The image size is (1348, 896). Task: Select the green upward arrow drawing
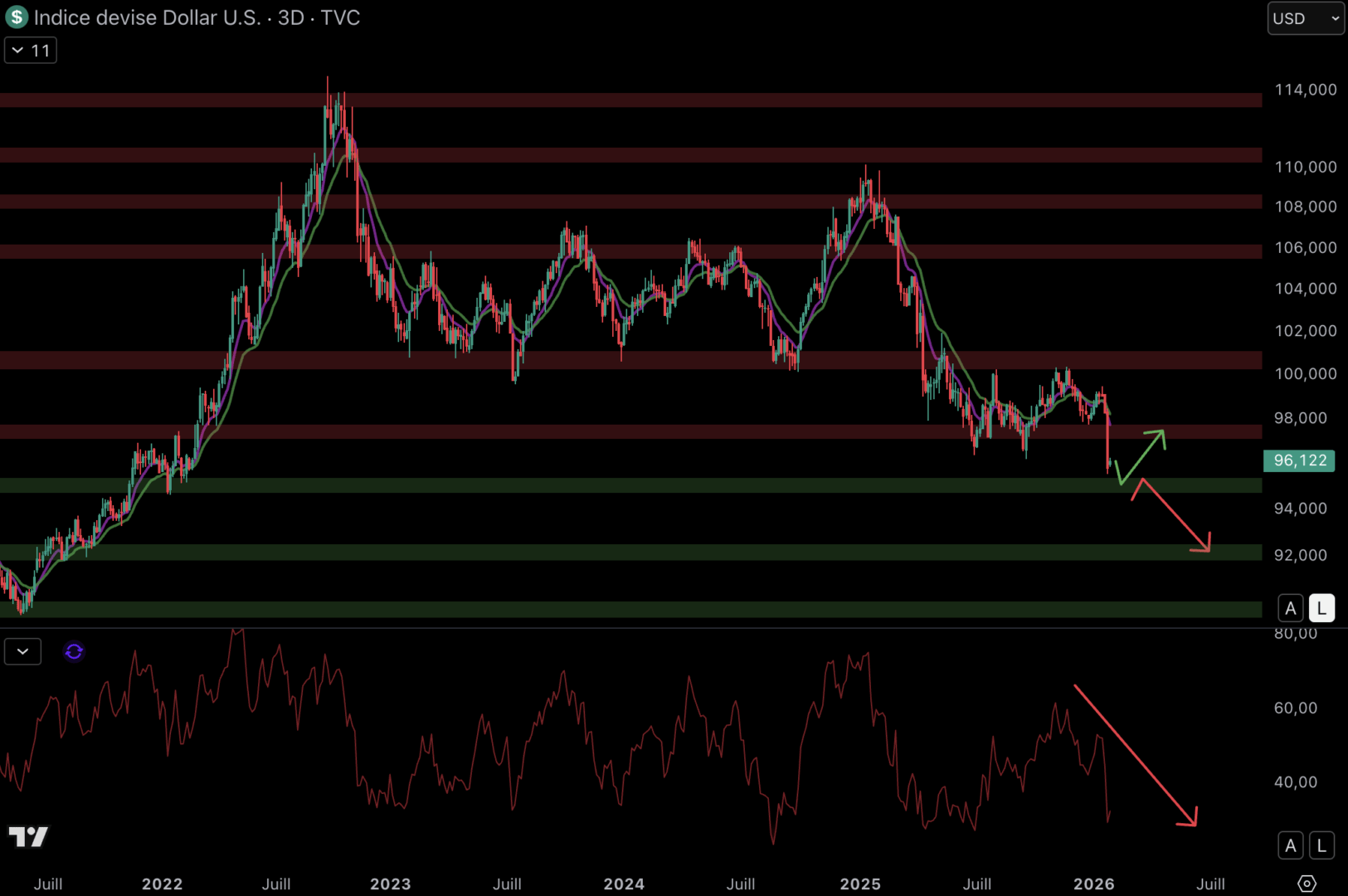(x=1142, y=455)
